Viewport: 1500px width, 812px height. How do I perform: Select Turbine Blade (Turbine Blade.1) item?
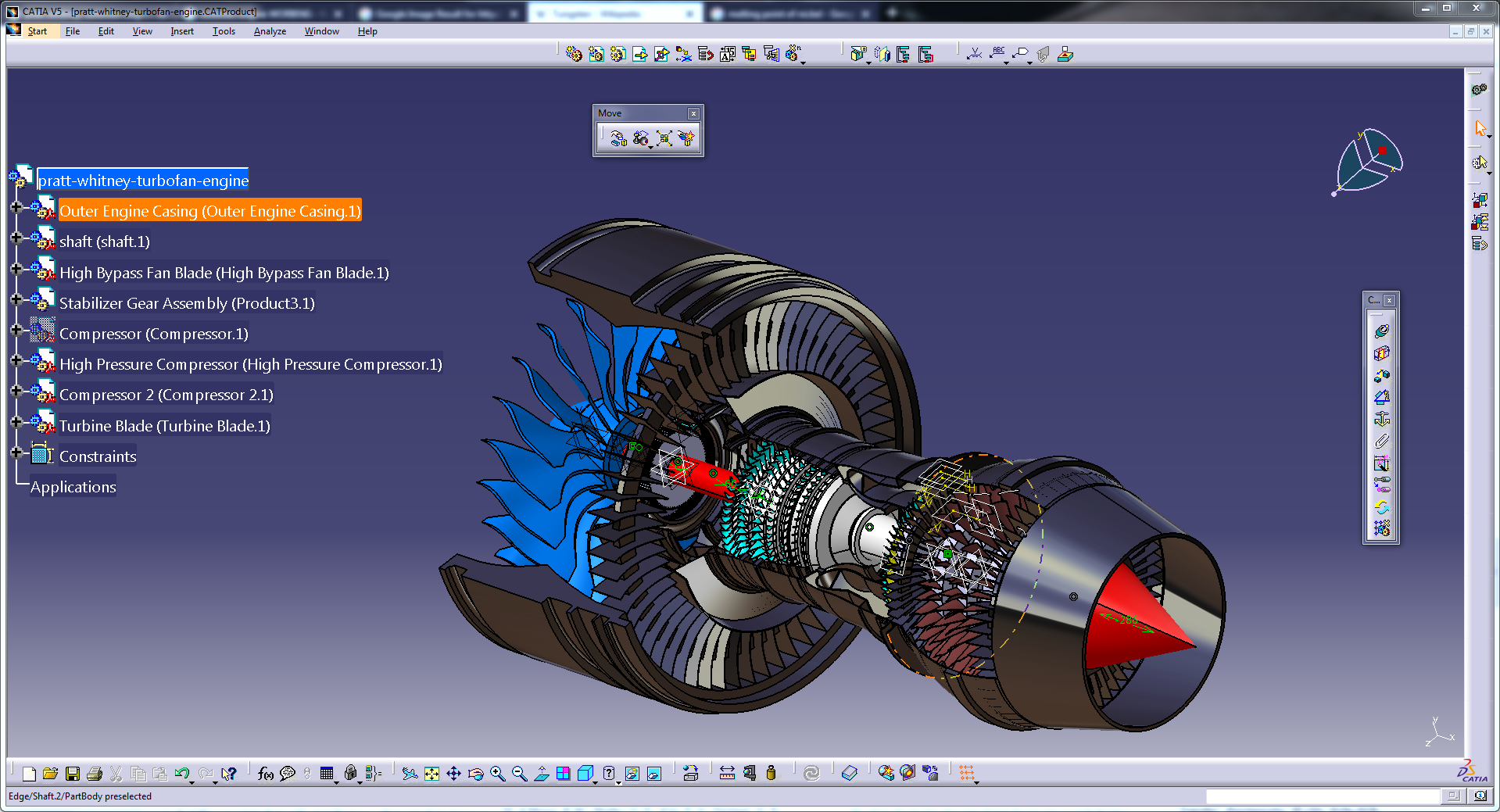tap(165, 426)
